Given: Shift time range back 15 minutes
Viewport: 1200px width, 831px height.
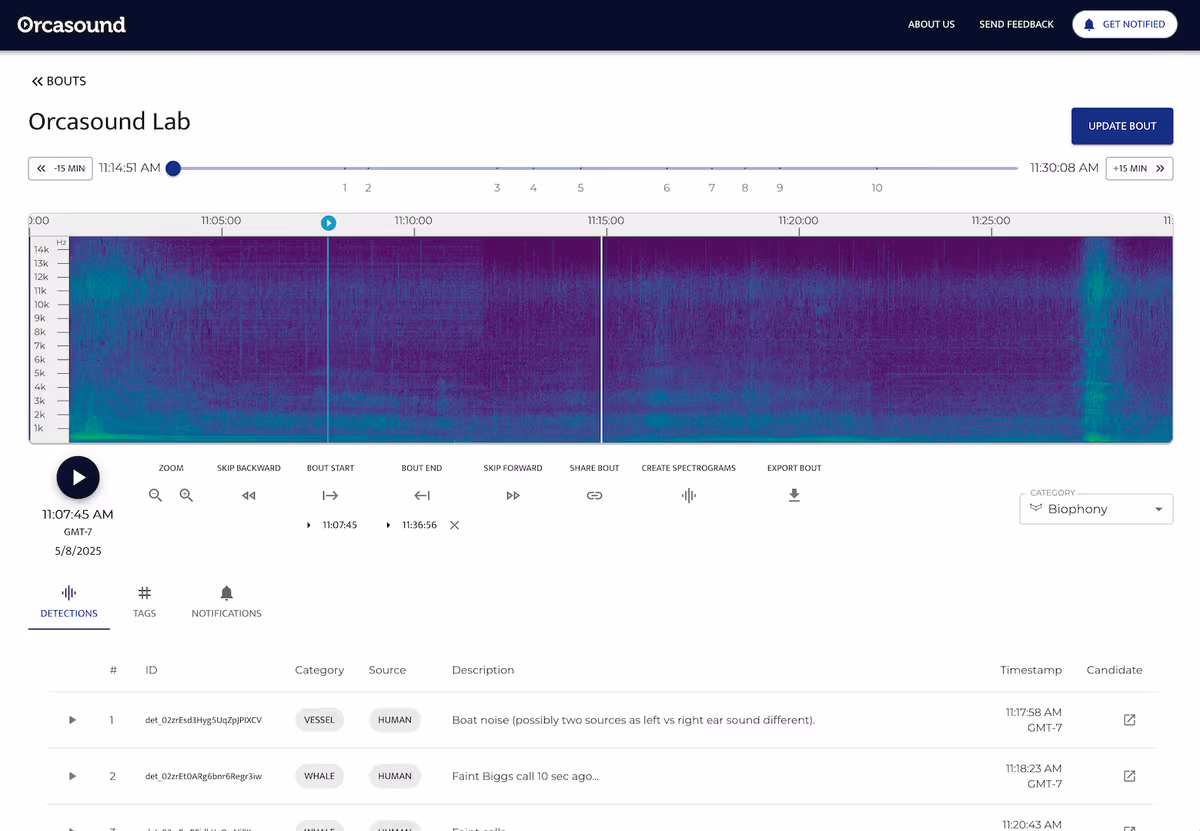Looking at the screenshot, I should coord(60,168).
